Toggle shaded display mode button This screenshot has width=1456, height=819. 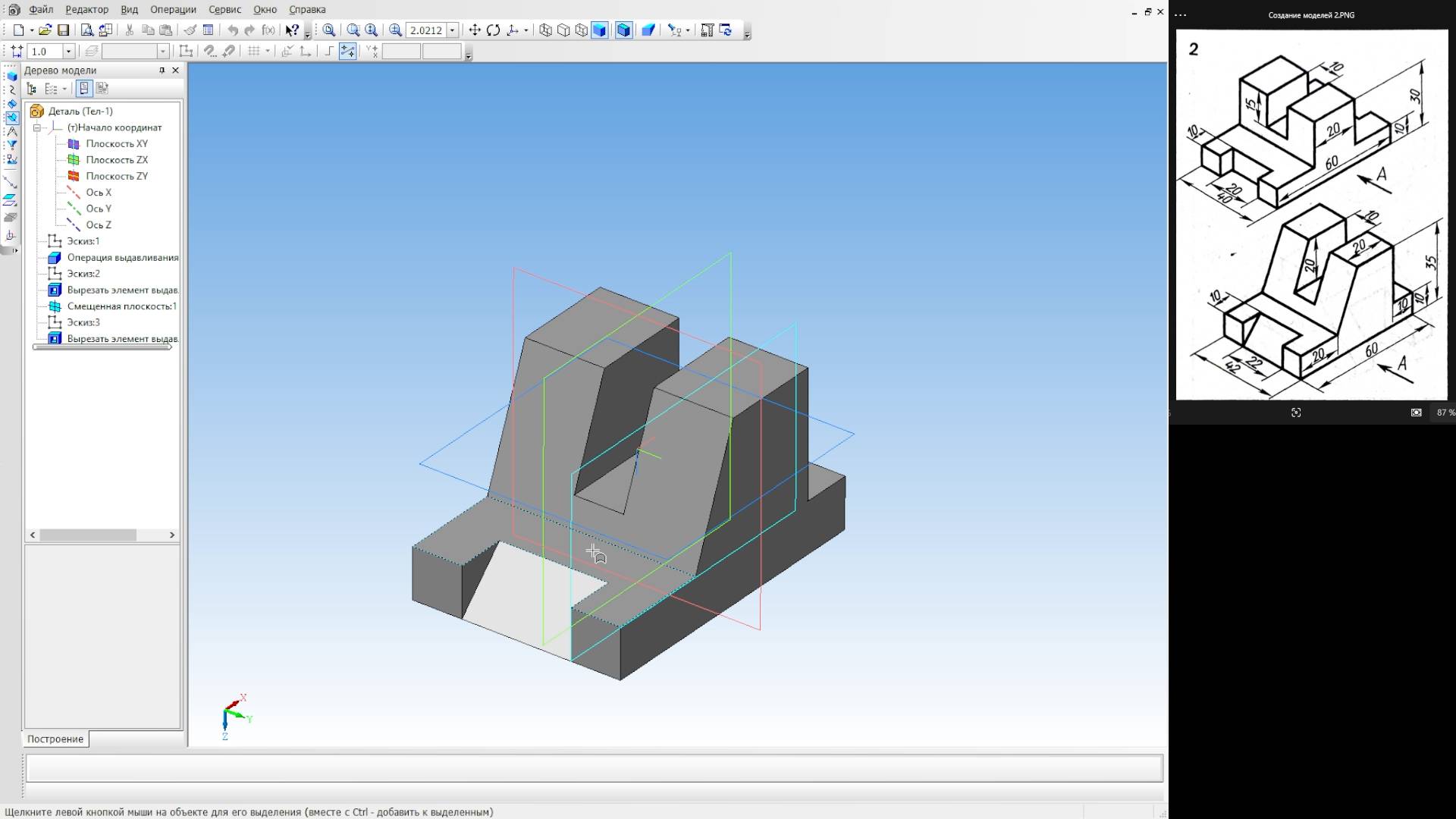[599, 30]
